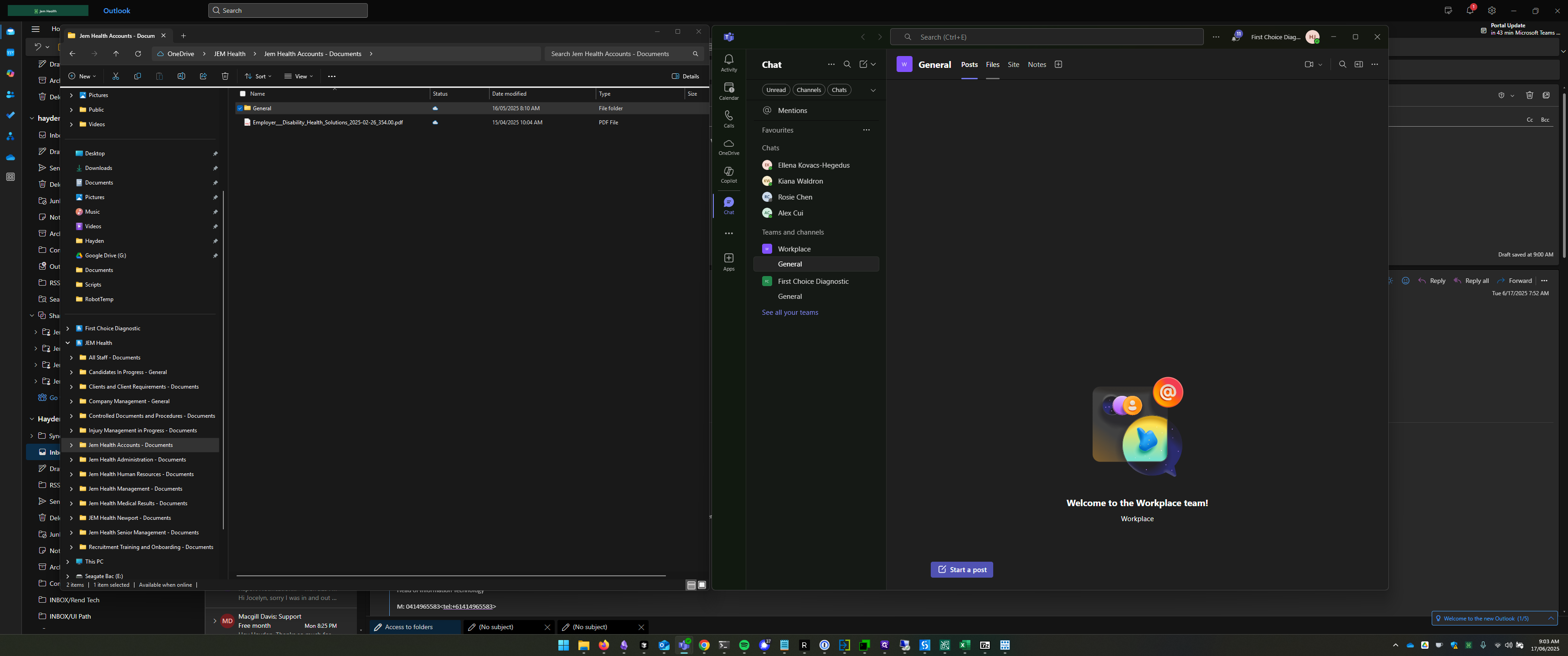Expand This PC tree node
The width and height of the screenshot is (1568, 656).
[x=67, y=562]
